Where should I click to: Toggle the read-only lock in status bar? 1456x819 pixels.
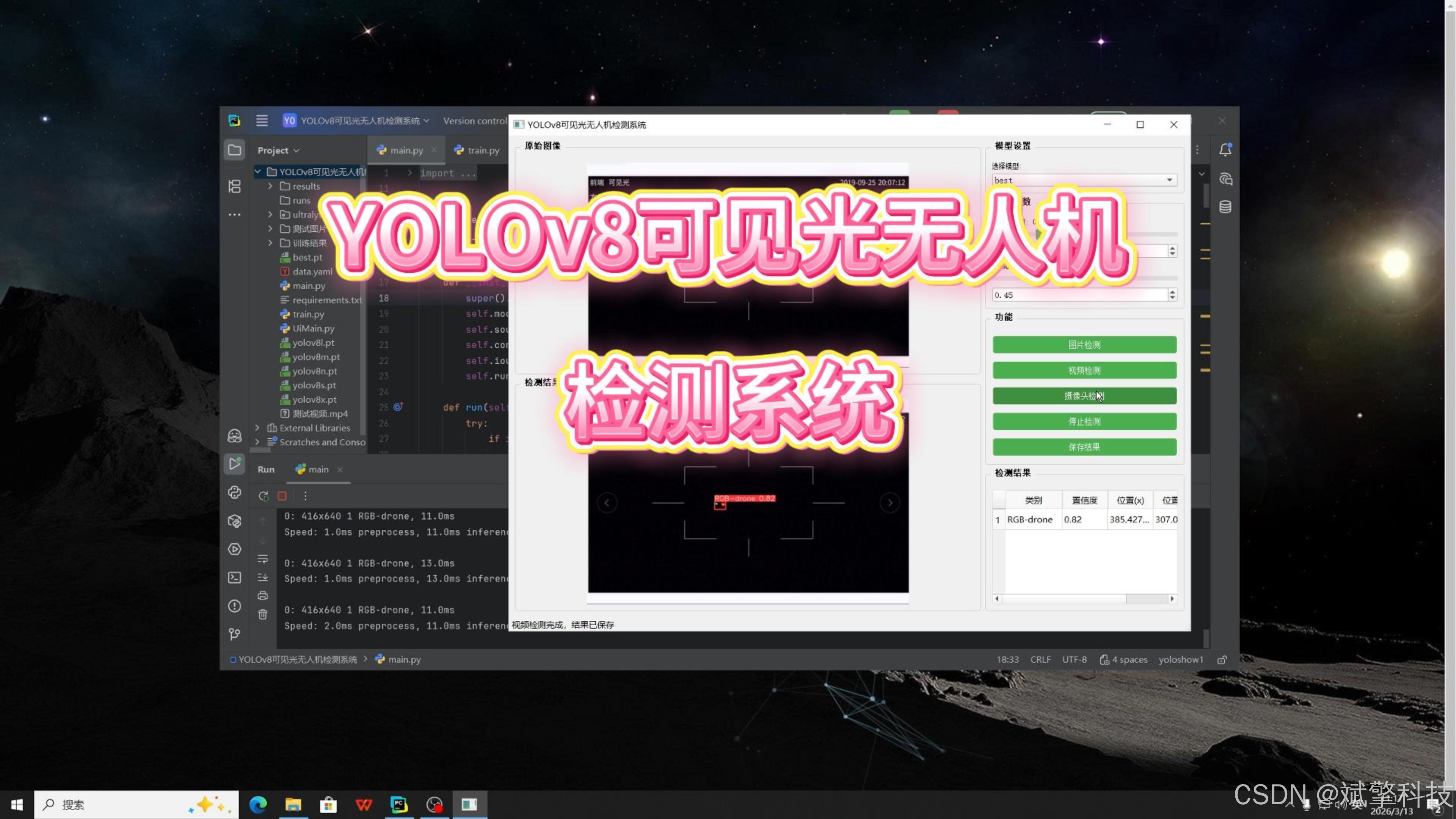1222,660
